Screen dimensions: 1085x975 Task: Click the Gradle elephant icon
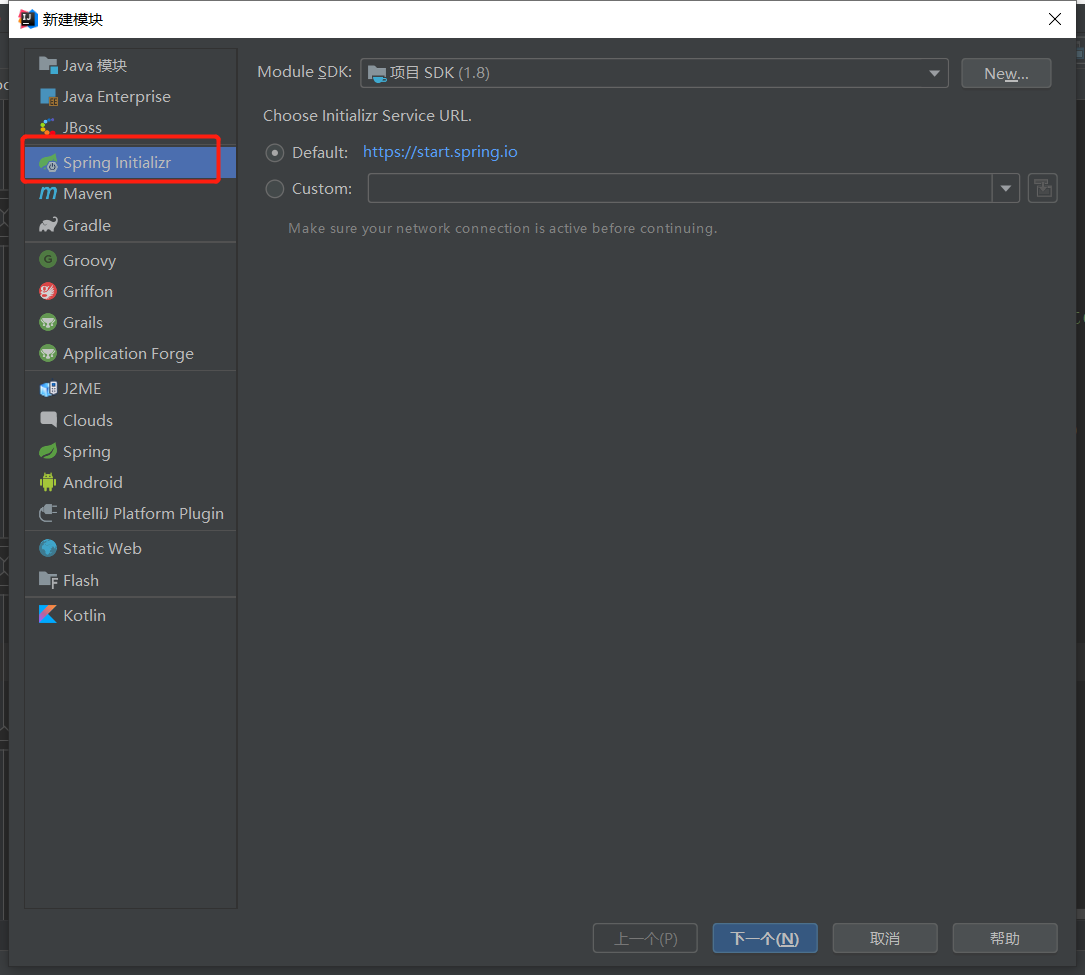[x=48, y=226]
